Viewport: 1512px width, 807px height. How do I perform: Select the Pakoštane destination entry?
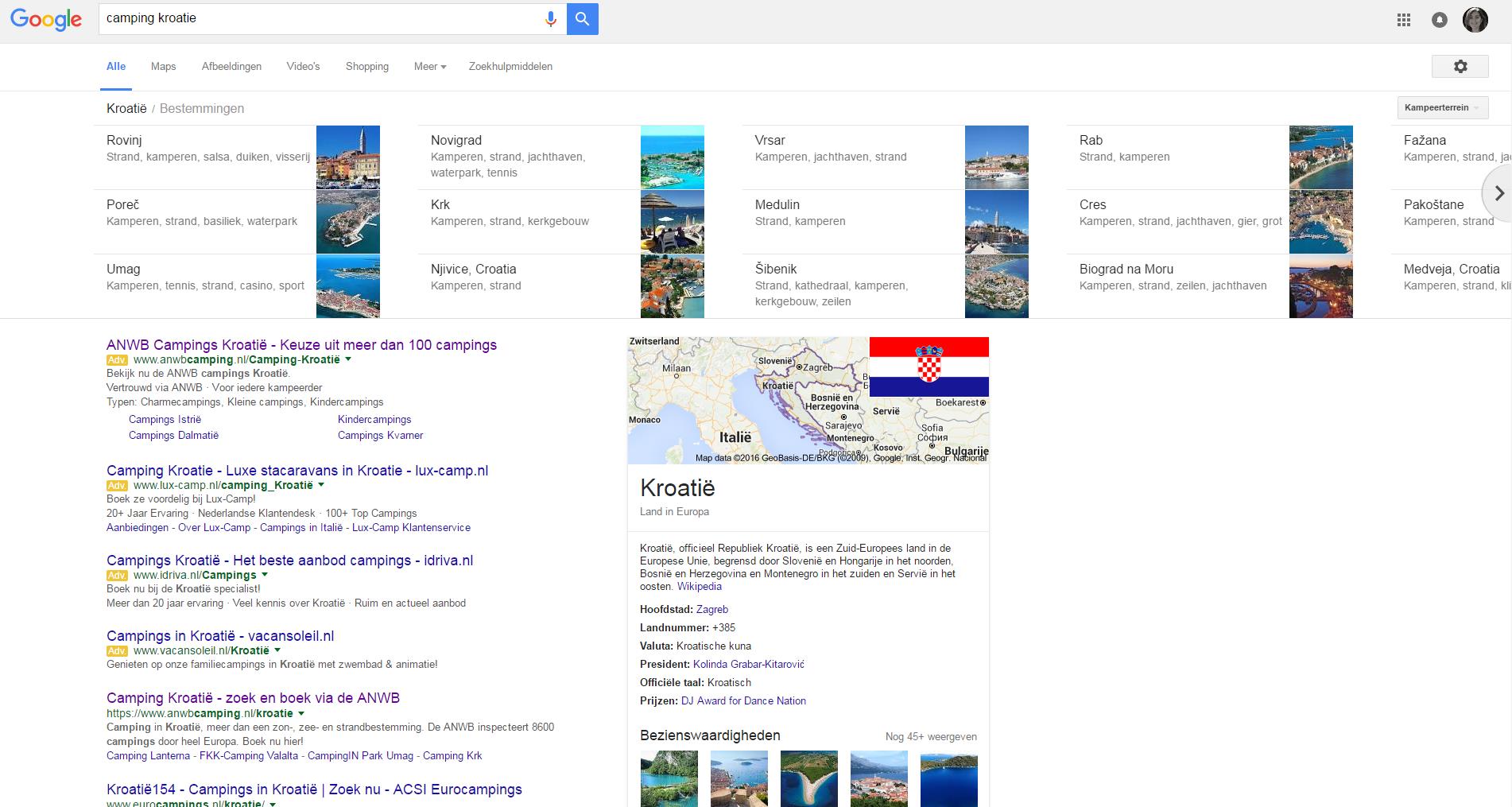click(1452, 221)
